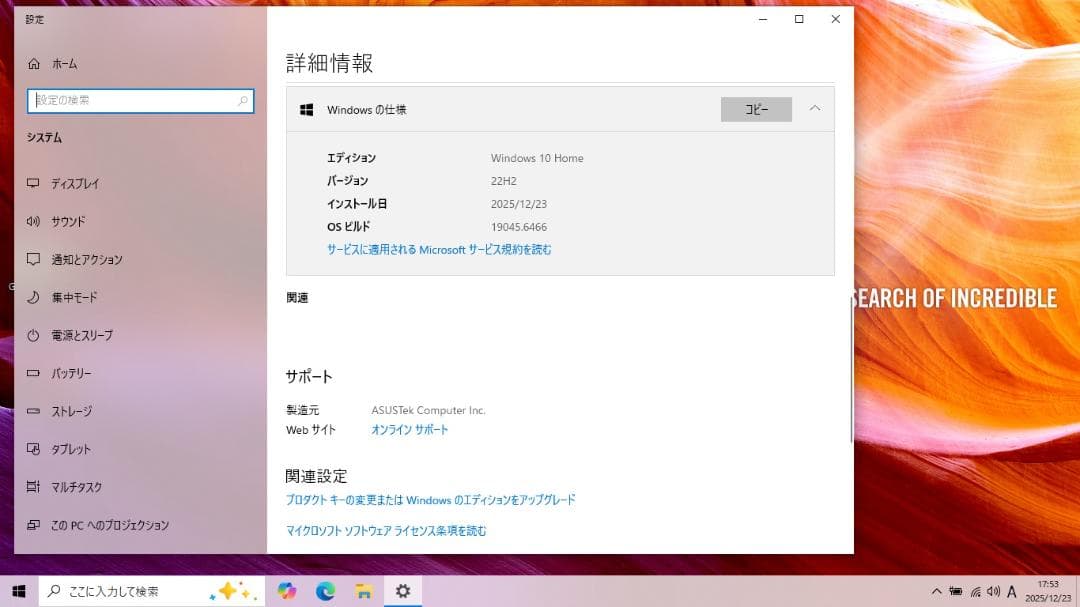This screenshot has height=607, width=1080.
Task: Open the Microsoft サービス規約 link
Action: click(439, 249)
